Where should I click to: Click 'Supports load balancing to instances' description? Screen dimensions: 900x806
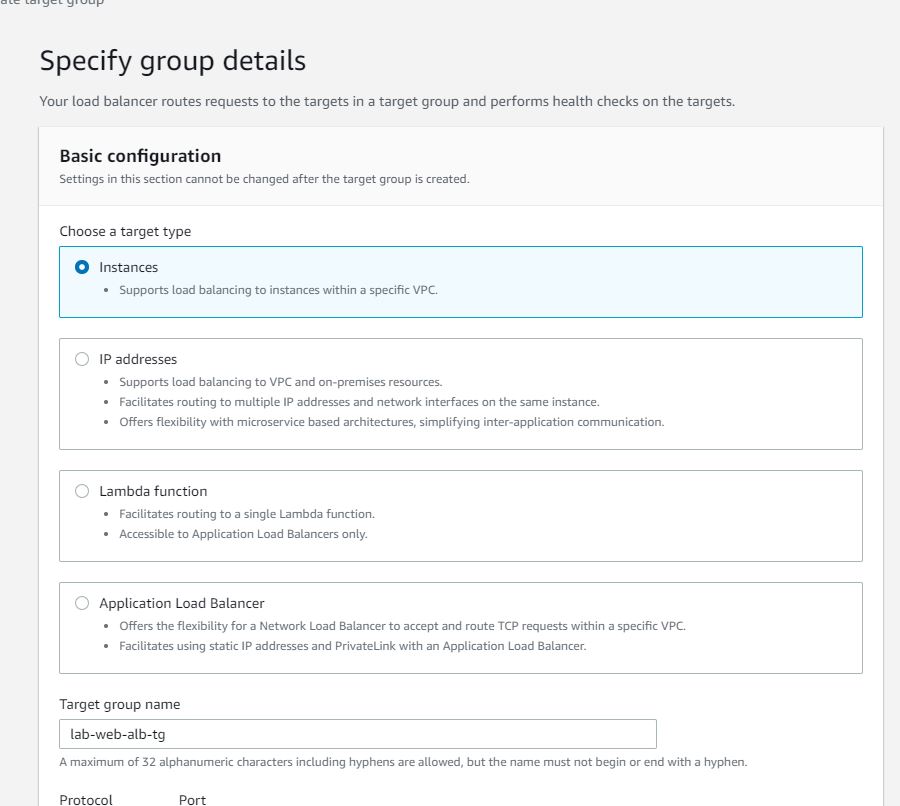pos(278,290)
